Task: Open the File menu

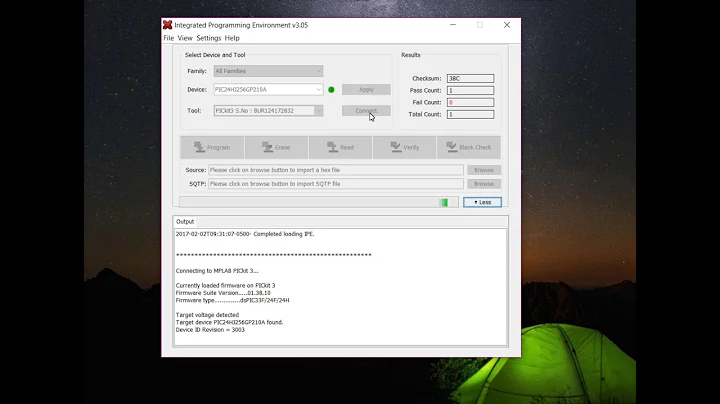Action: pyautogui.click(x=169, y=38)
